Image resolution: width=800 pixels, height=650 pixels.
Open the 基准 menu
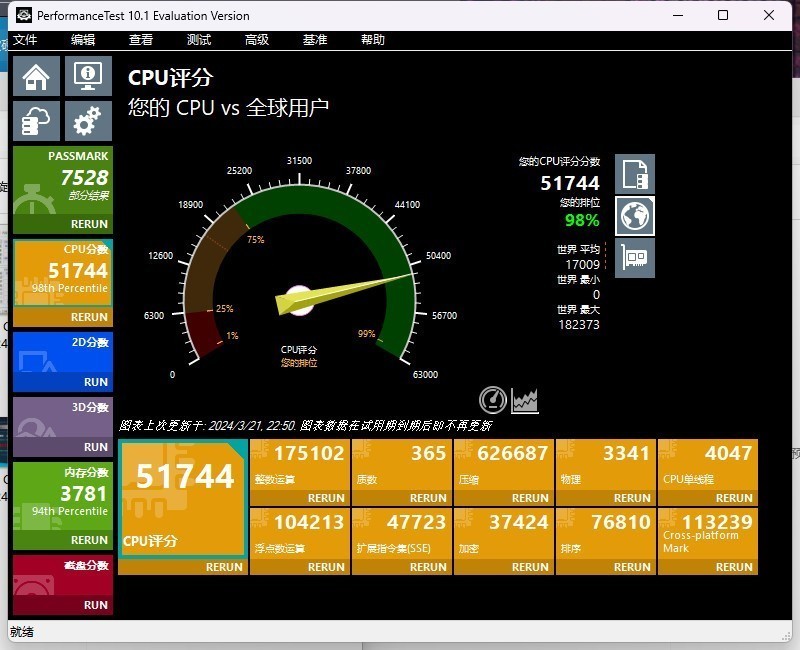tap(315, 40)
